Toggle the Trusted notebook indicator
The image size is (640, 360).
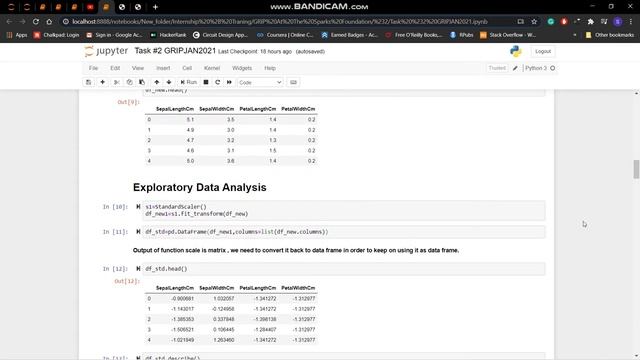(497, 68)
